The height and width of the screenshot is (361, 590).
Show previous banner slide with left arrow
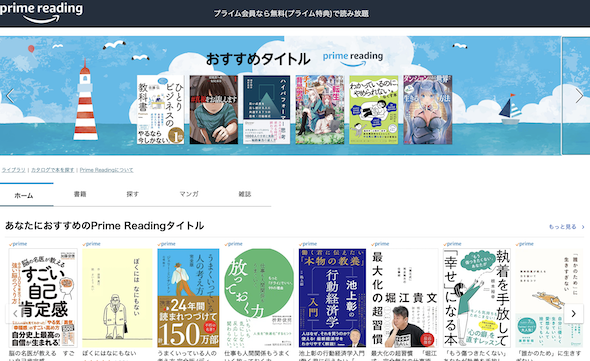10,96
